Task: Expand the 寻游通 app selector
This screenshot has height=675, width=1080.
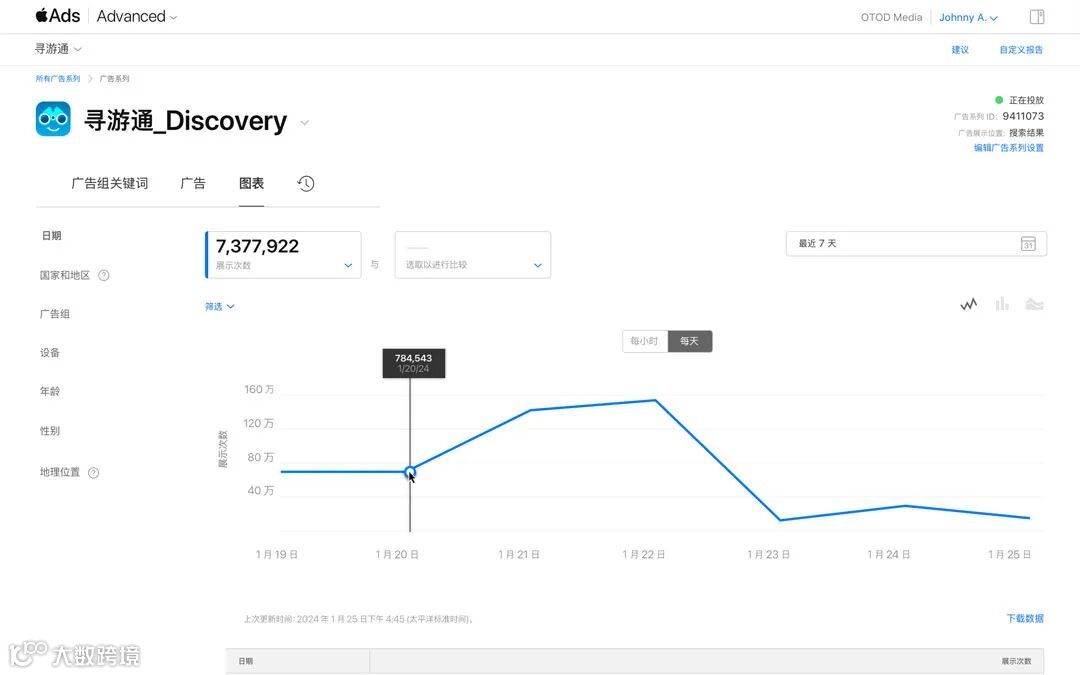Action: (x=58, y=49)
